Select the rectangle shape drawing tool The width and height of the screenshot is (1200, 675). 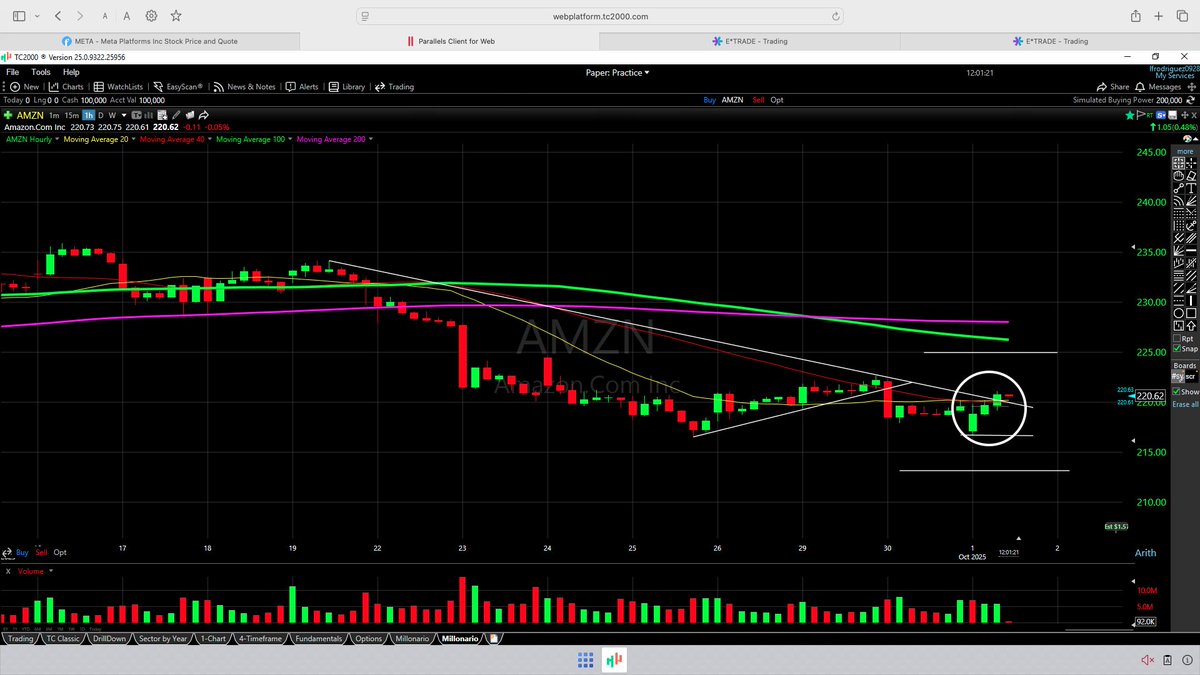point(1191,312)
